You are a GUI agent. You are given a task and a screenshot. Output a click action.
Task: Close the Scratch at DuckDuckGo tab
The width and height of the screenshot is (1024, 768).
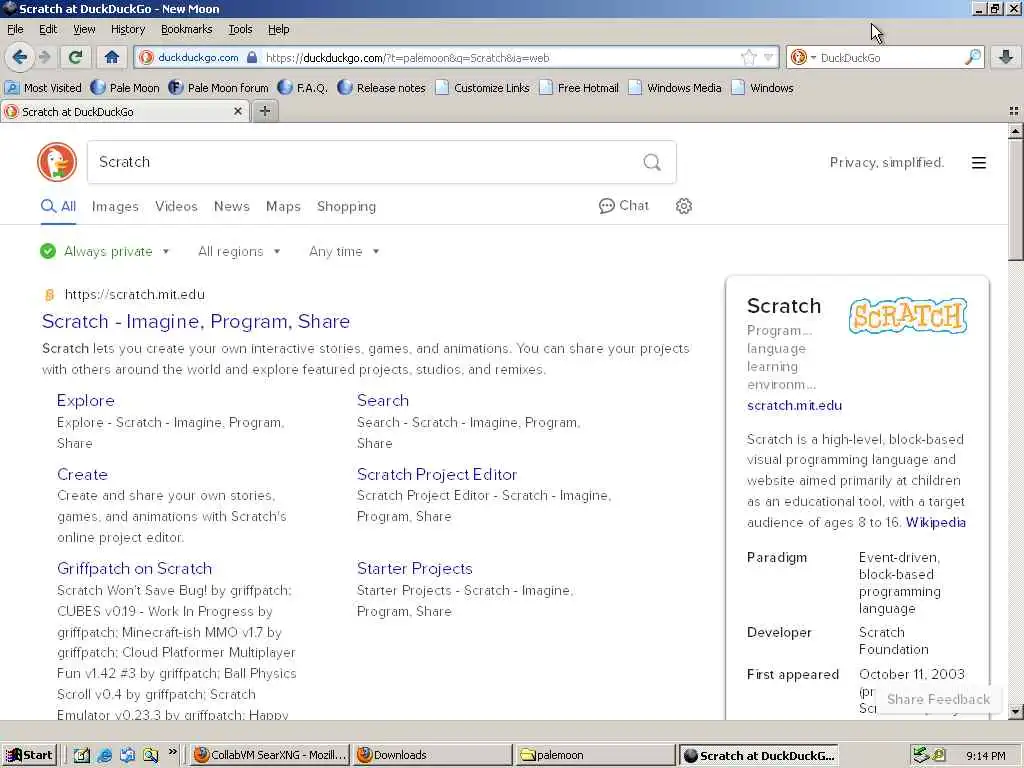238,111
